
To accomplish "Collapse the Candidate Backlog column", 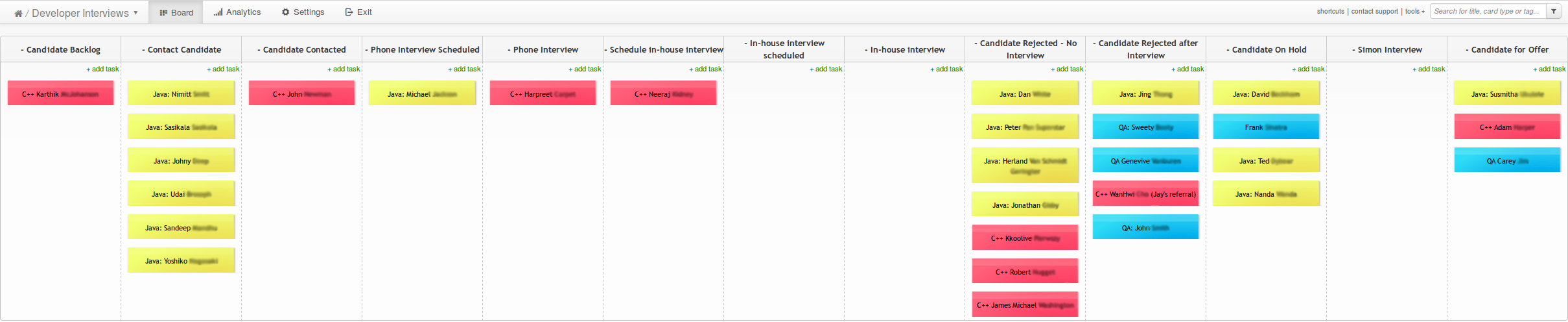I will pyautogui.click(x=23, y=49).
